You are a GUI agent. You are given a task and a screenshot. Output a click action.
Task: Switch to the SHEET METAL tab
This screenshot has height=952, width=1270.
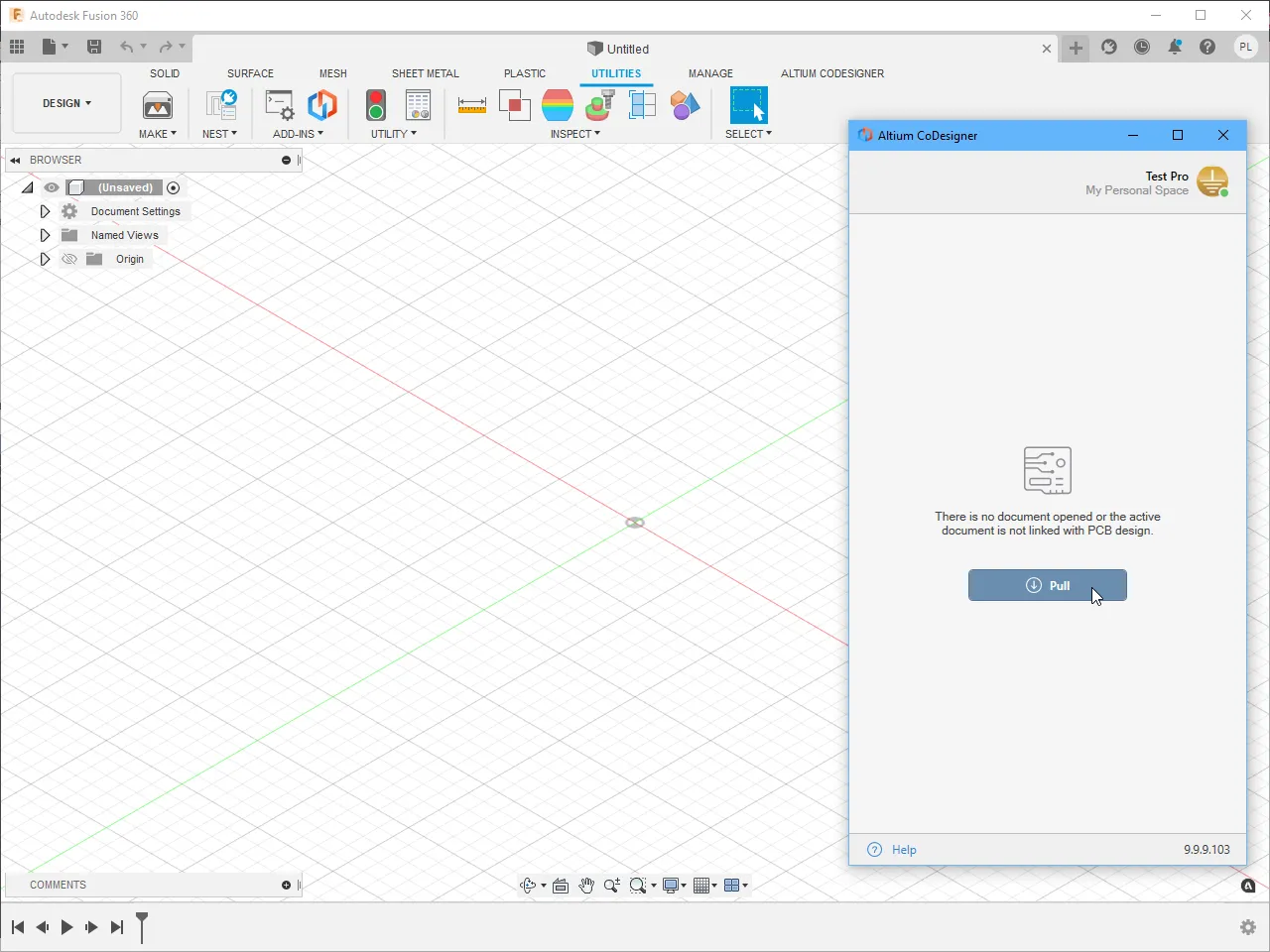click(425, 73)
